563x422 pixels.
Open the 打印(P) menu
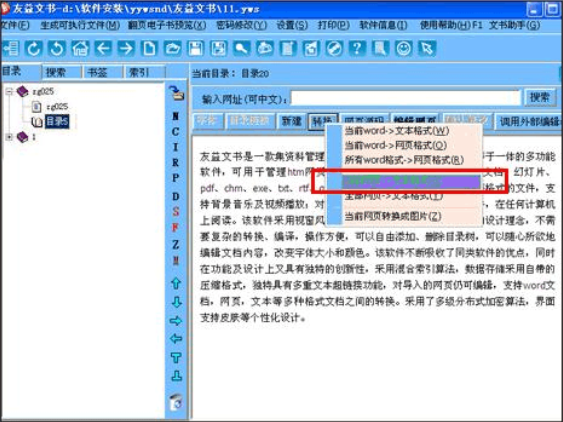tap(334, 25)
